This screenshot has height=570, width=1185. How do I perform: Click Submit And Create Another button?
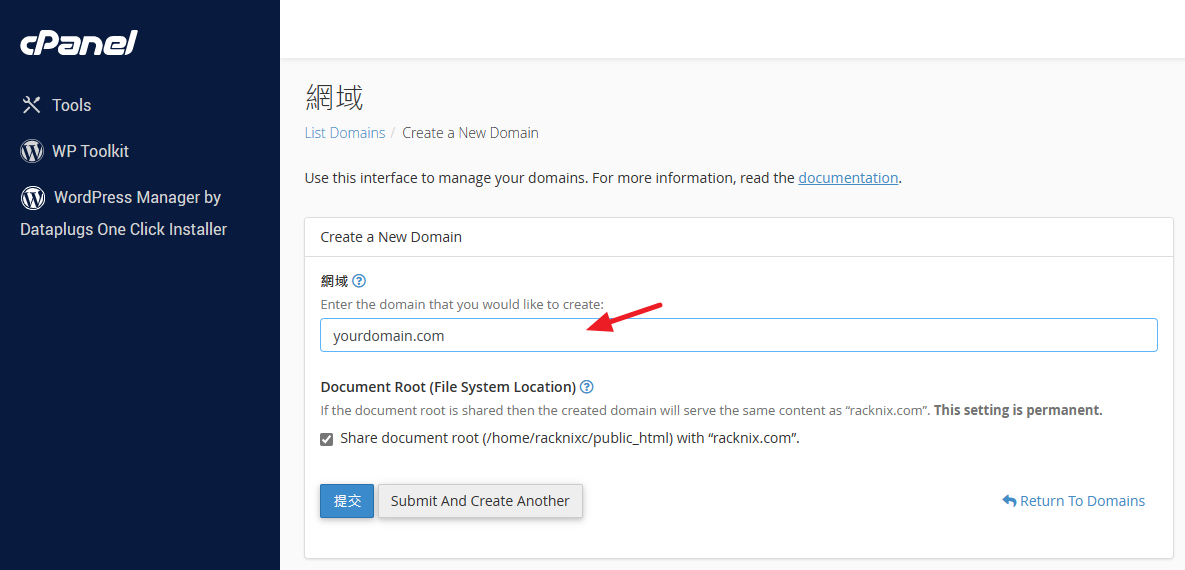point(480,501)
